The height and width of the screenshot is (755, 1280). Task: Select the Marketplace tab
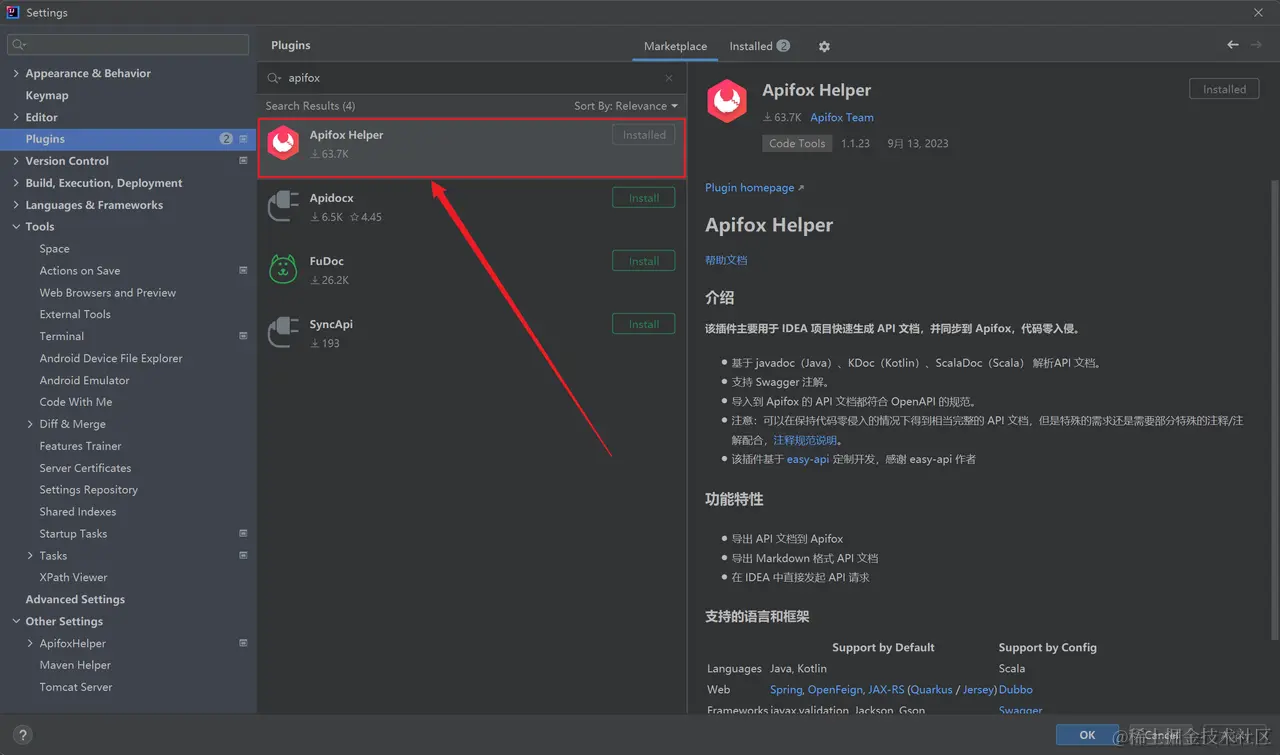click(x=675, y=46)
